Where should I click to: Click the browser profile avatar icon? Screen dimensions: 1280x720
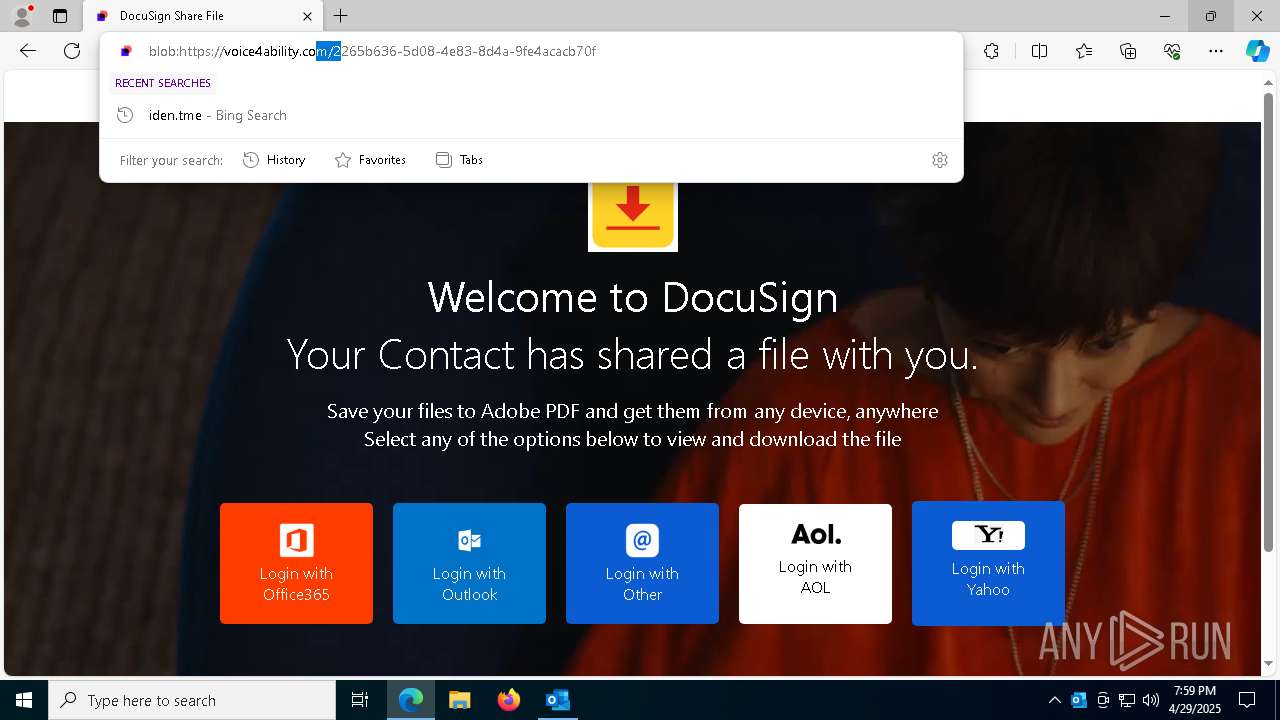click(x=22, y=16)
